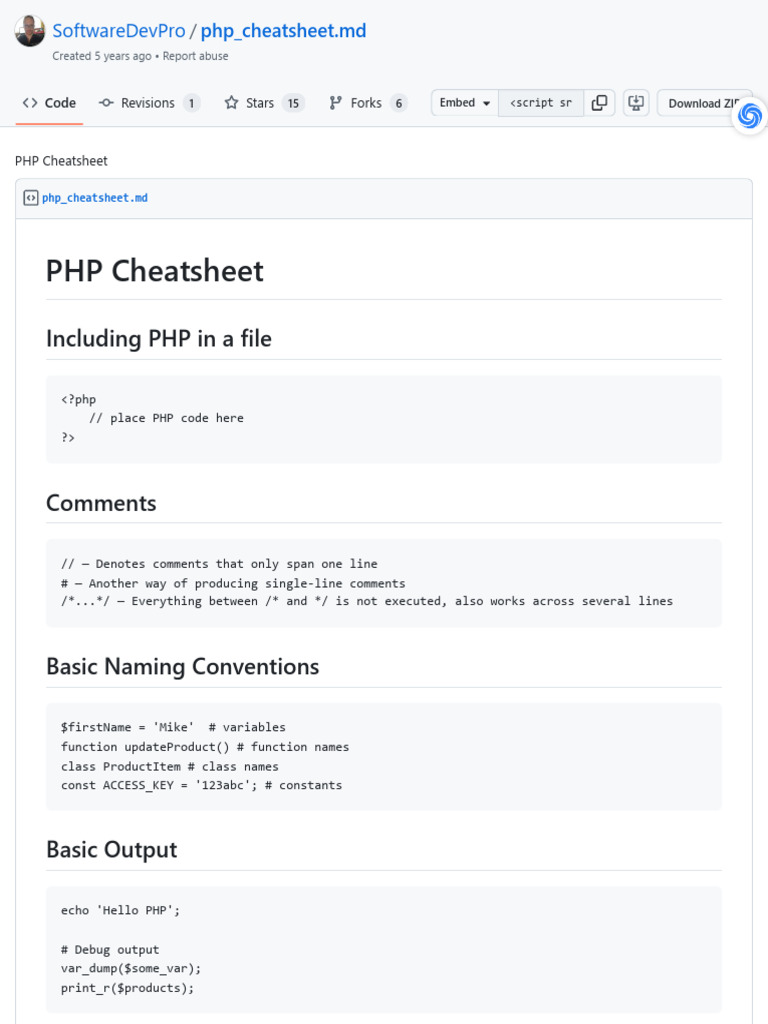
Task: Click the save gist to desktop icon
Action: pos(635,103)
